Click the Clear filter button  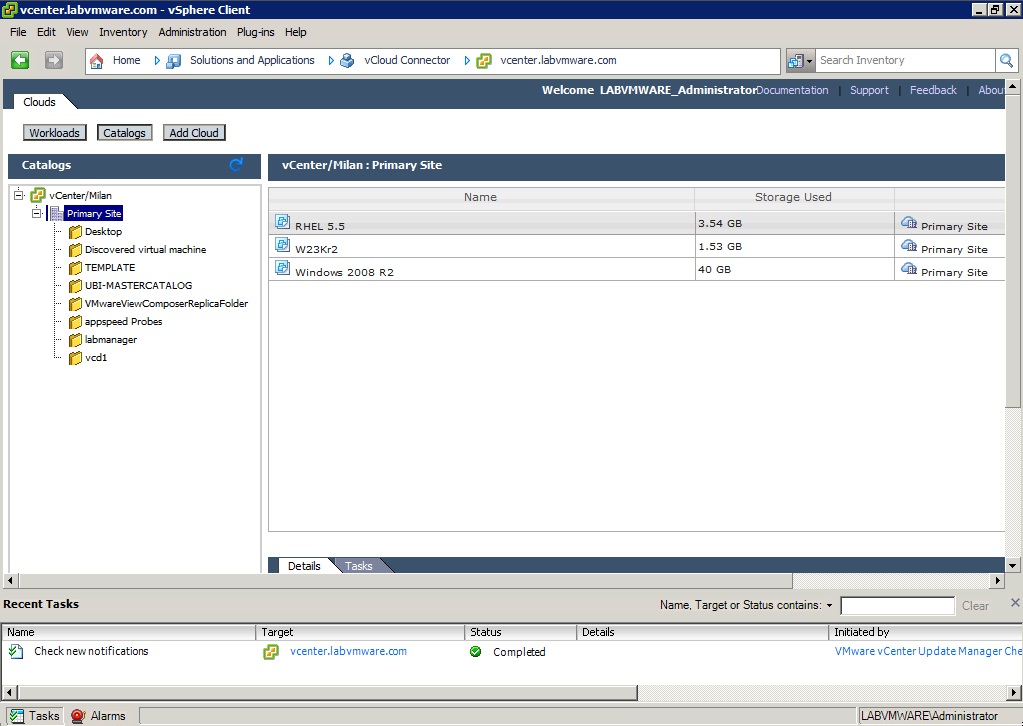975,606
